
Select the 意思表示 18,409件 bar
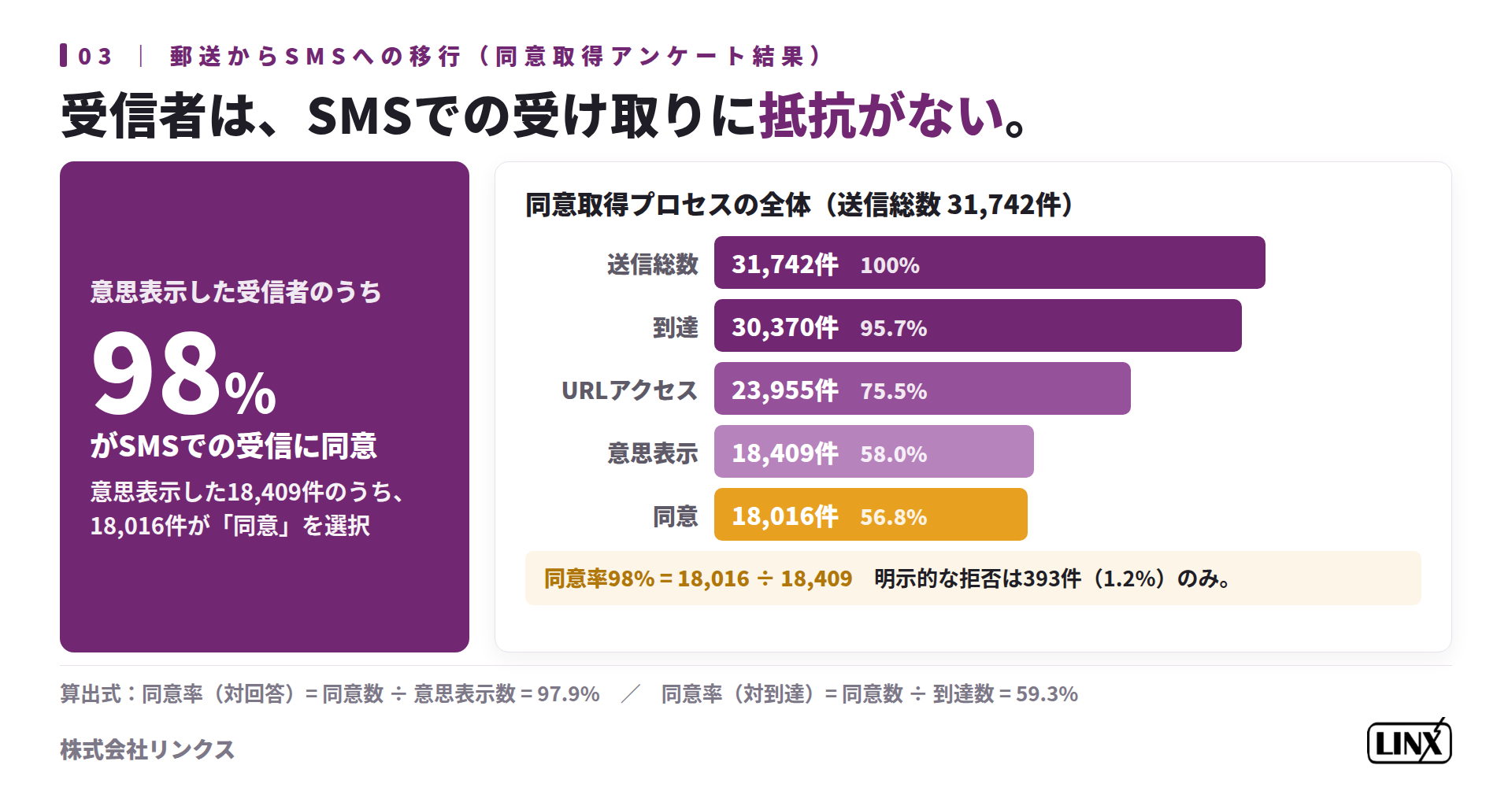click(873, 452)
